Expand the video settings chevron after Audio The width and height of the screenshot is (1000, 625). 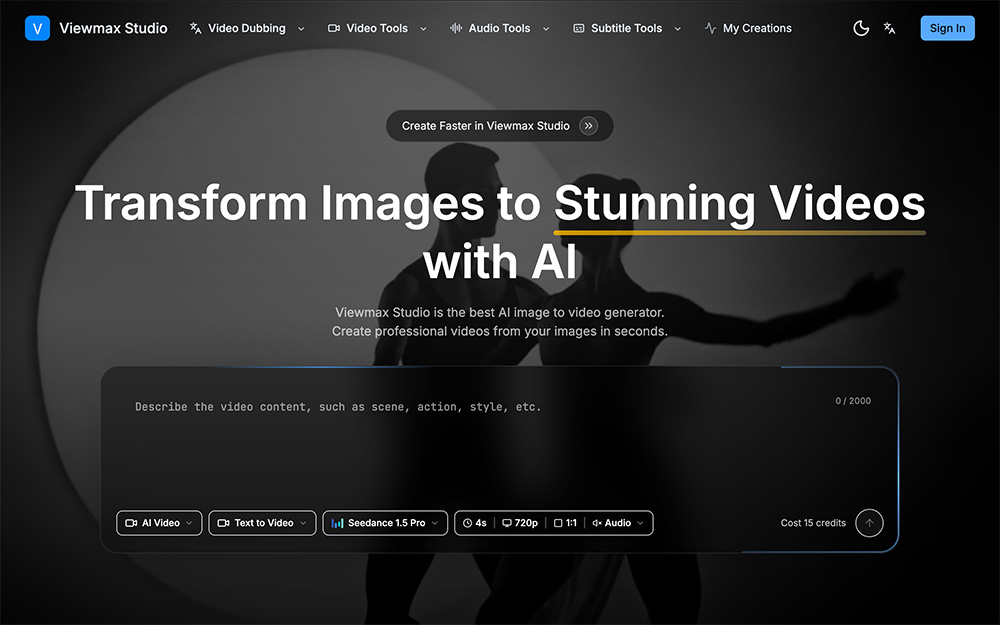[x=640, y=524]
